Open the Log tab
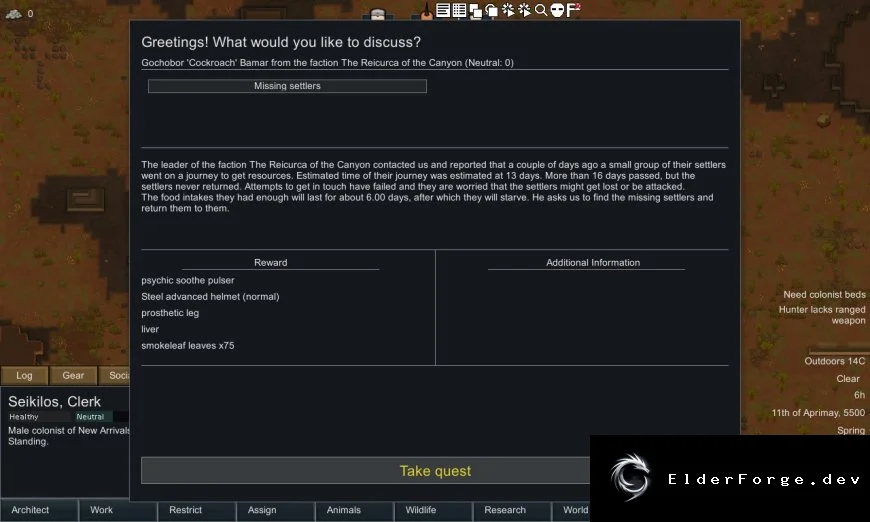 pyautogui.click(x=24, y=376)
